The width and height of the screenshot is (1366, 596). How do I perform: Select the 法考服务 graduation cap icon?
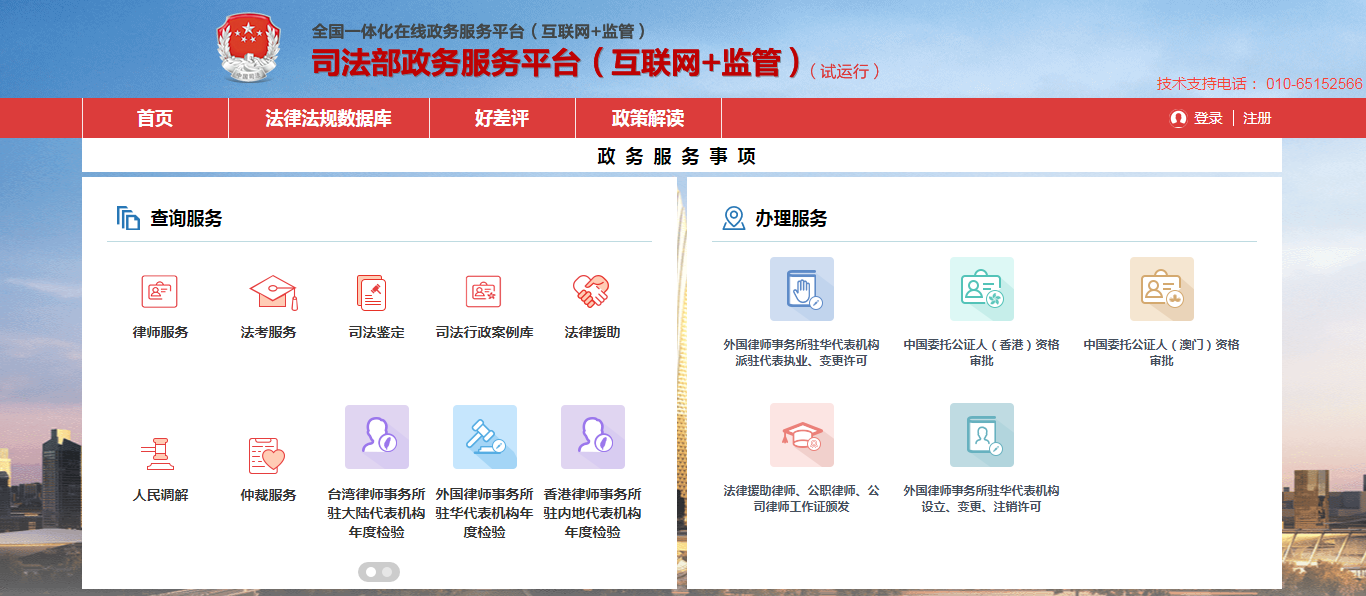(267, 293)
